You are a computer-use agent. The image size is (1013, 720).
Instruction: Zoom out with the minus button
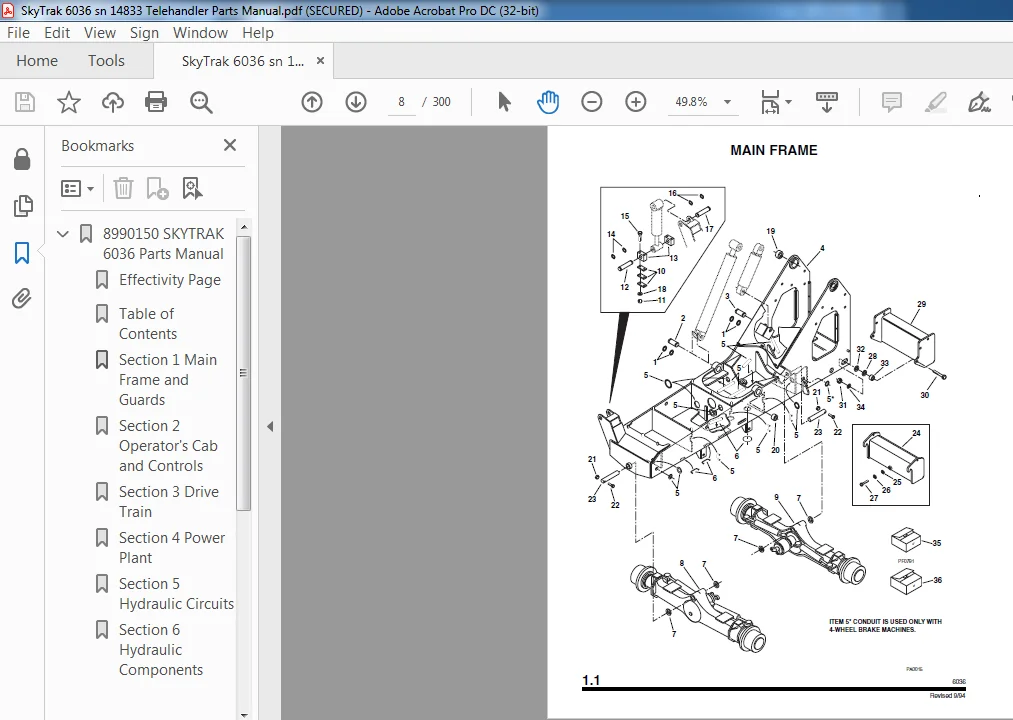point(592,102)
